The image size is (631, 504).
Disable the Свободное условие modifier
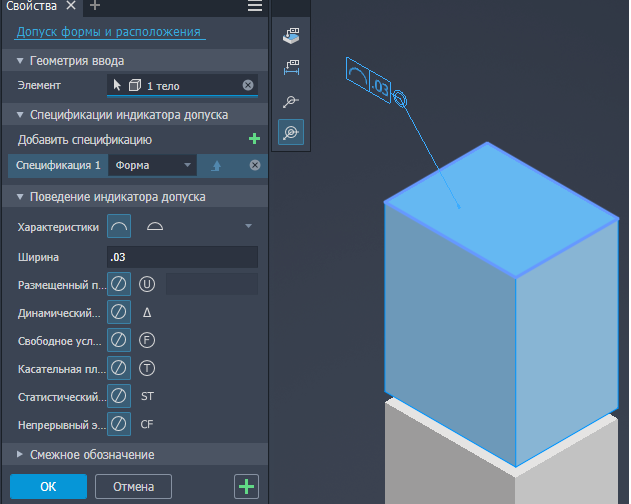[119, 340]
